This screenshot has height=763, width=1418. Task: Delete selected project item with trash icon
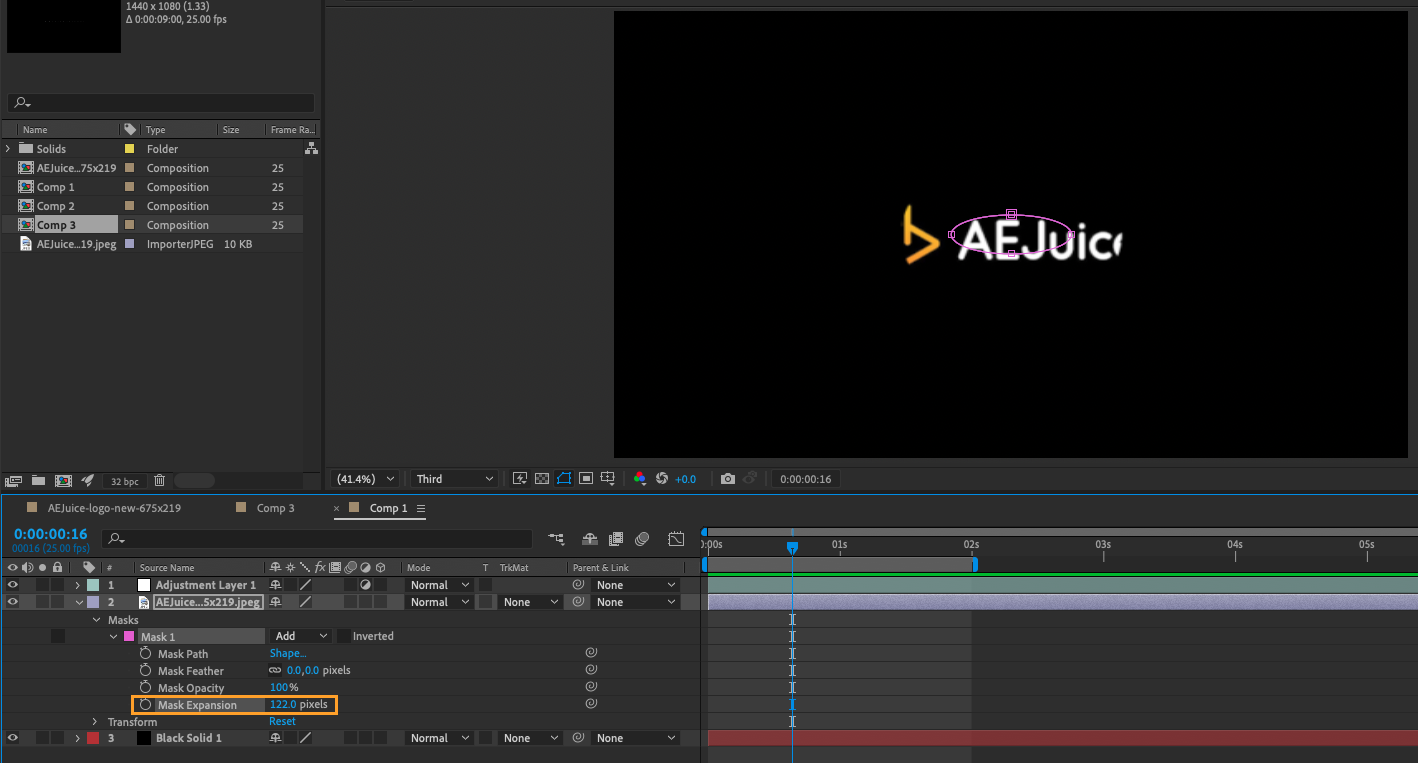click(159, 481)
